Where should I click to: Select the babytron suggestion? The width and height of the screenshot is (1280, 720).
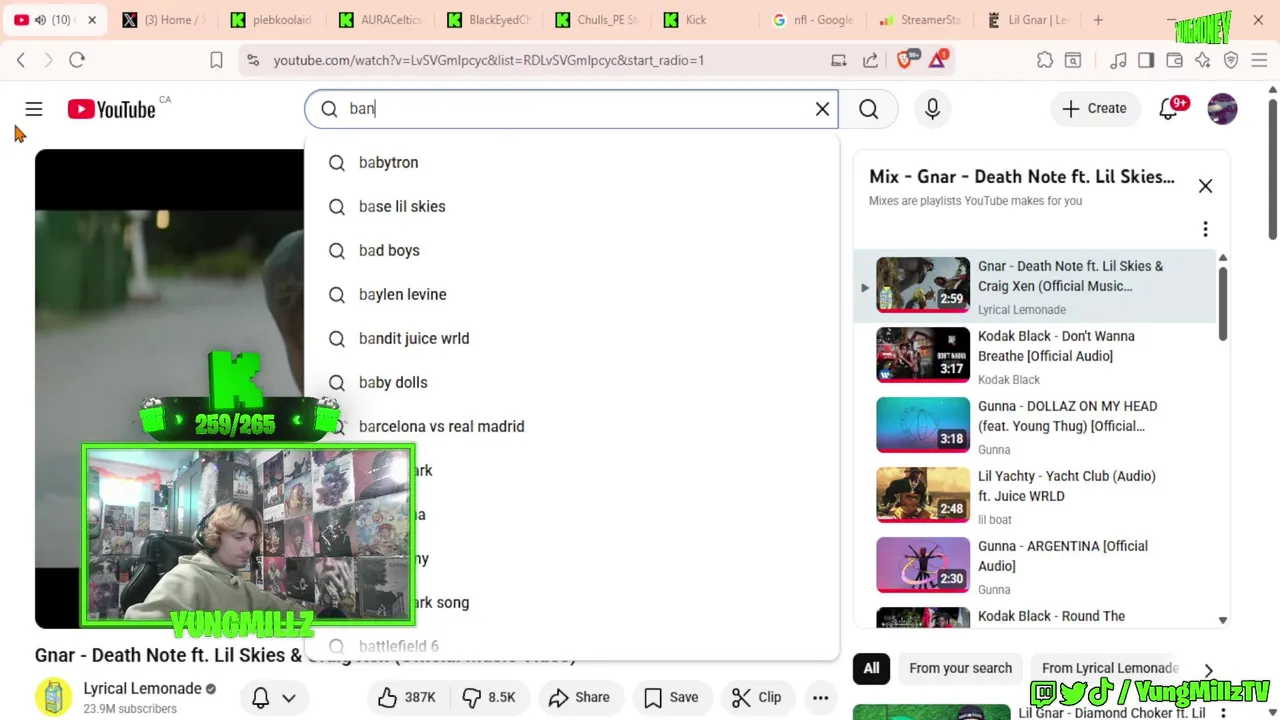571,162
